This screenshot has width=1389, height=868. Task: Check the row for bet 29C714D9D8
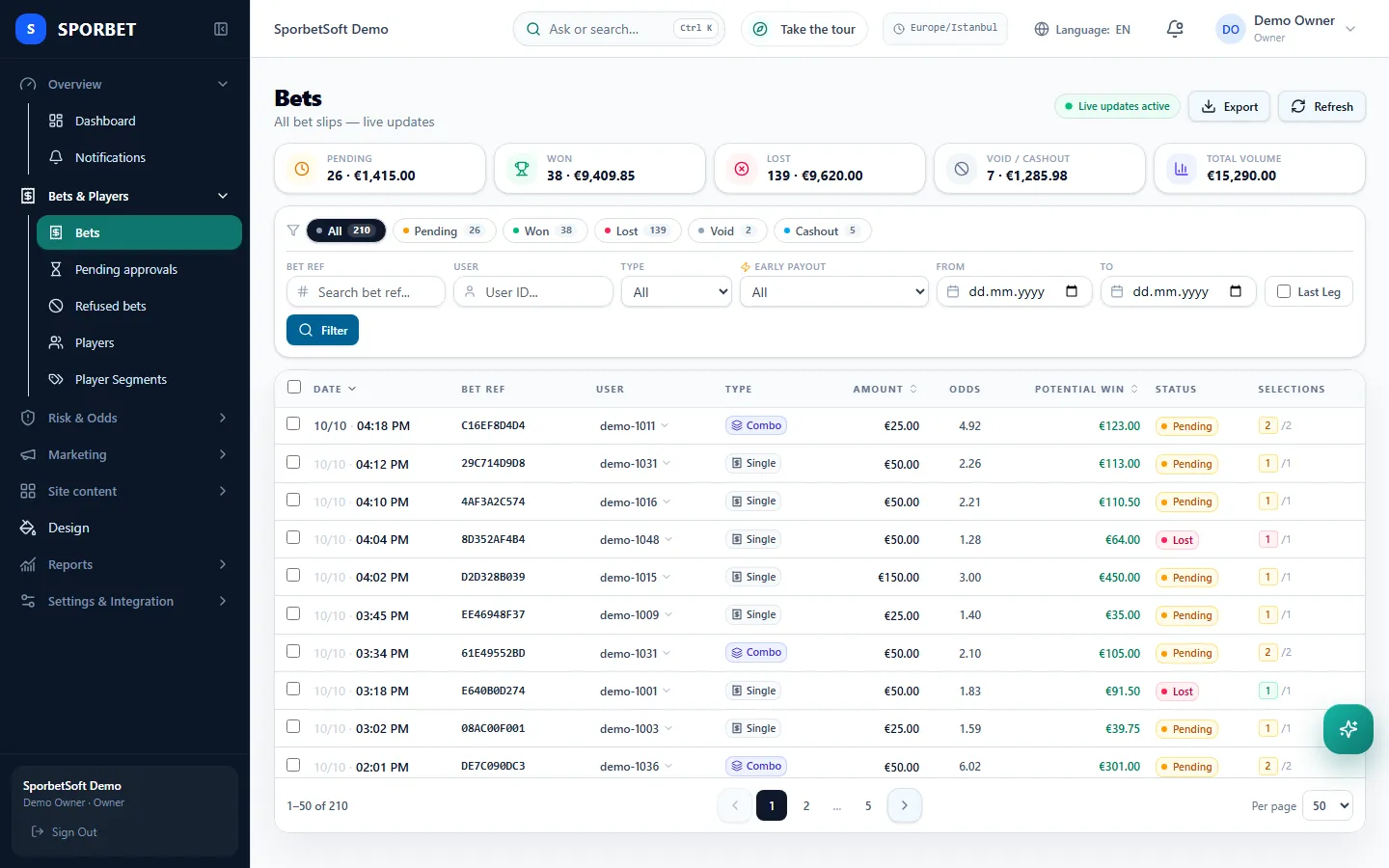coord(293,462)
